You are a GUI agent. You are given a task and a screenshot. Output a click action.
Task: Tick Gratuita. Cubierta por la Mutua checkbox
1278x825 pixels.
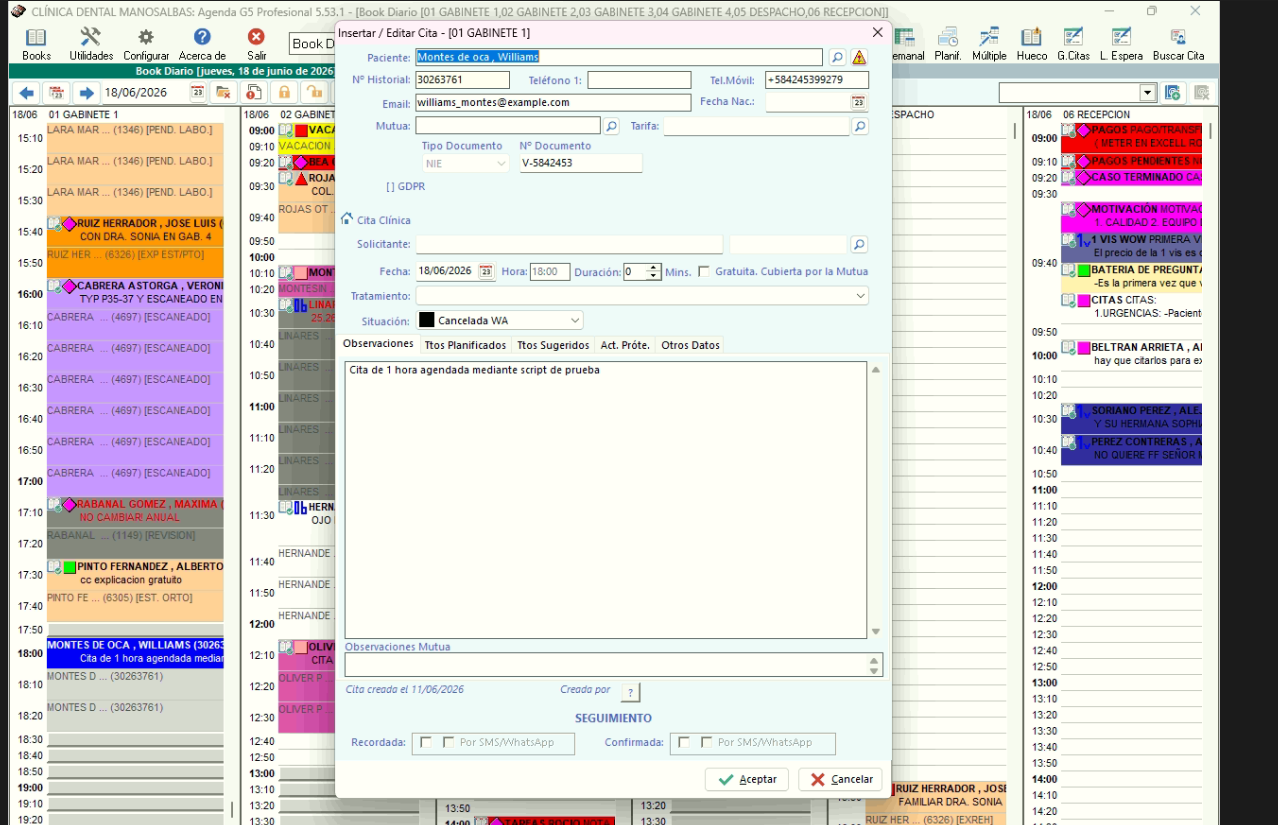pyautogui.click(x=704, y=271)
